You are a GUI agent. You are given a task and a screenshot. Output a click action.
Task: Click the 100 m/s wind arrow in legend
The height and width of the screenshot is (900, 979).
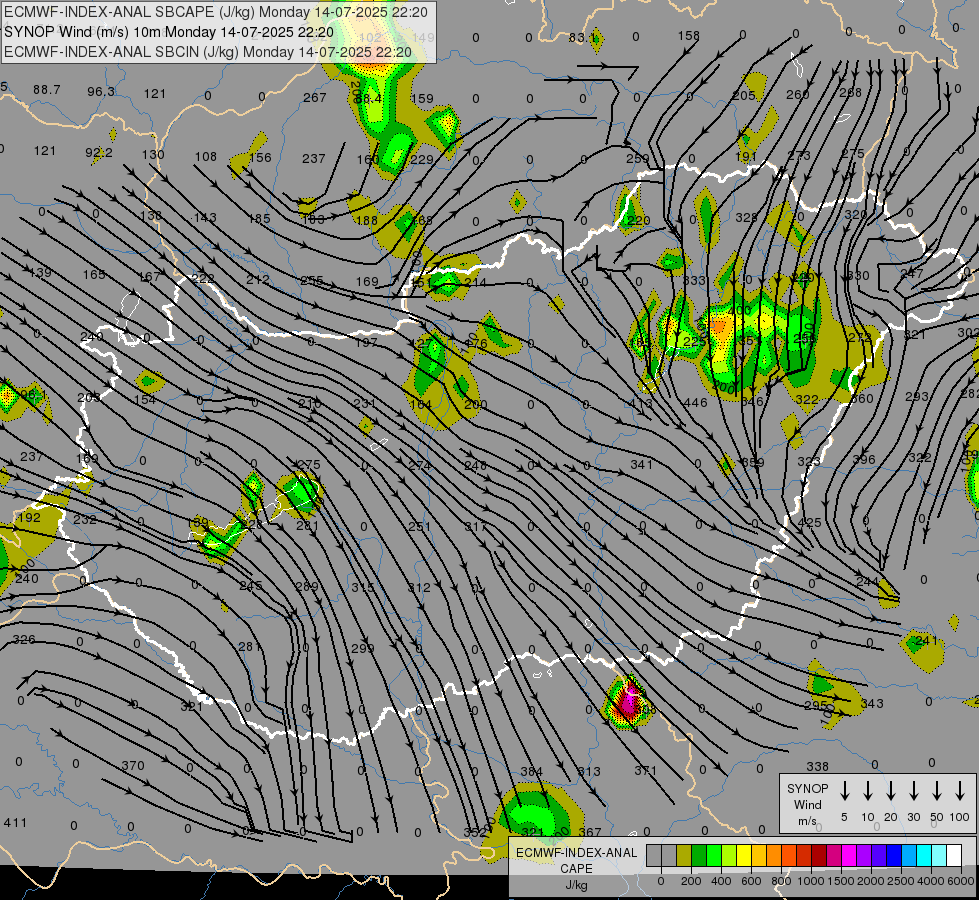coord(960,791)
